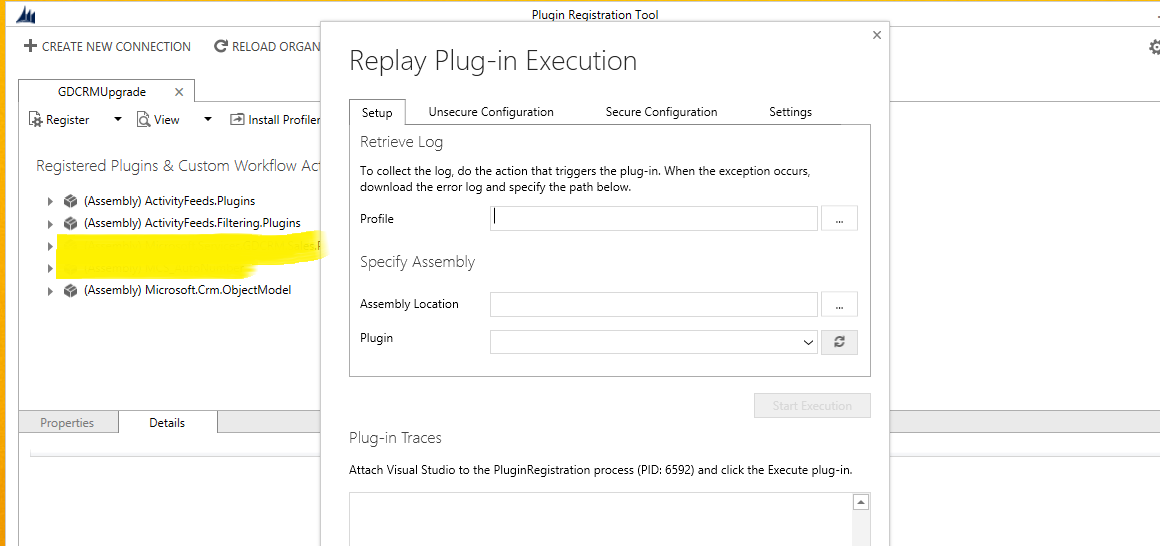The width and height of the screenshot is (1160, 555).
Task: Click Create New Connection
Action: [x=107, y=46]
